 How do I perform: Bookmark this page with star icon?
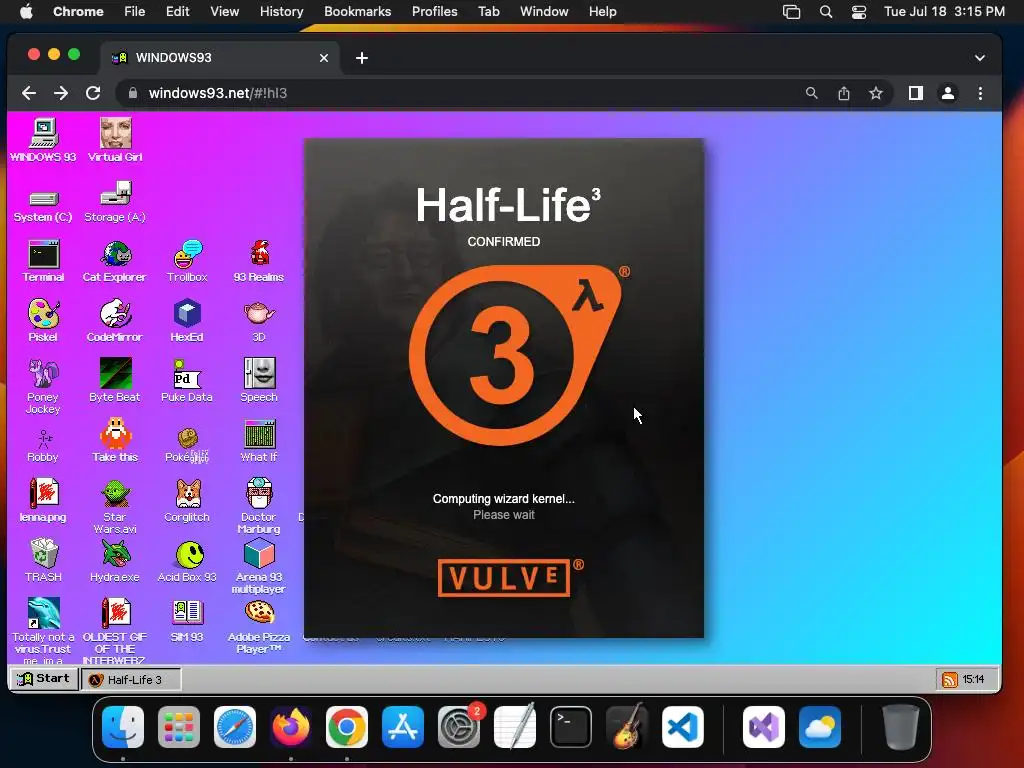(876, 93)
